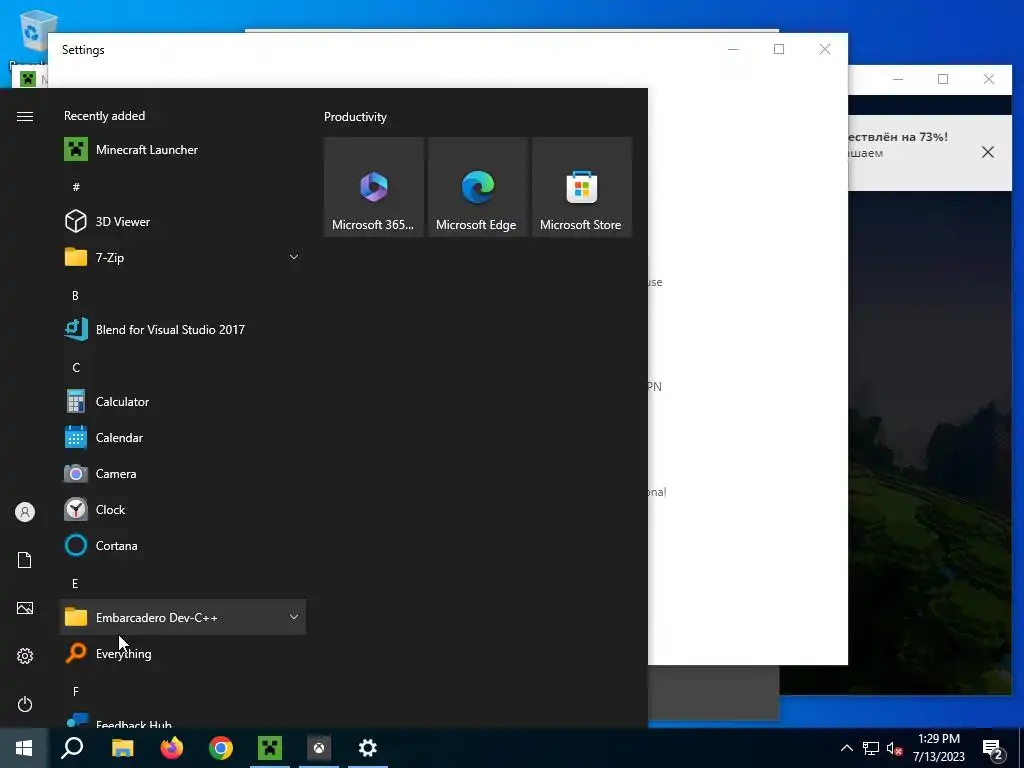1024x768 pixels.
Task: Switch to Settings window in taskbar
Action: click(368, 748)
